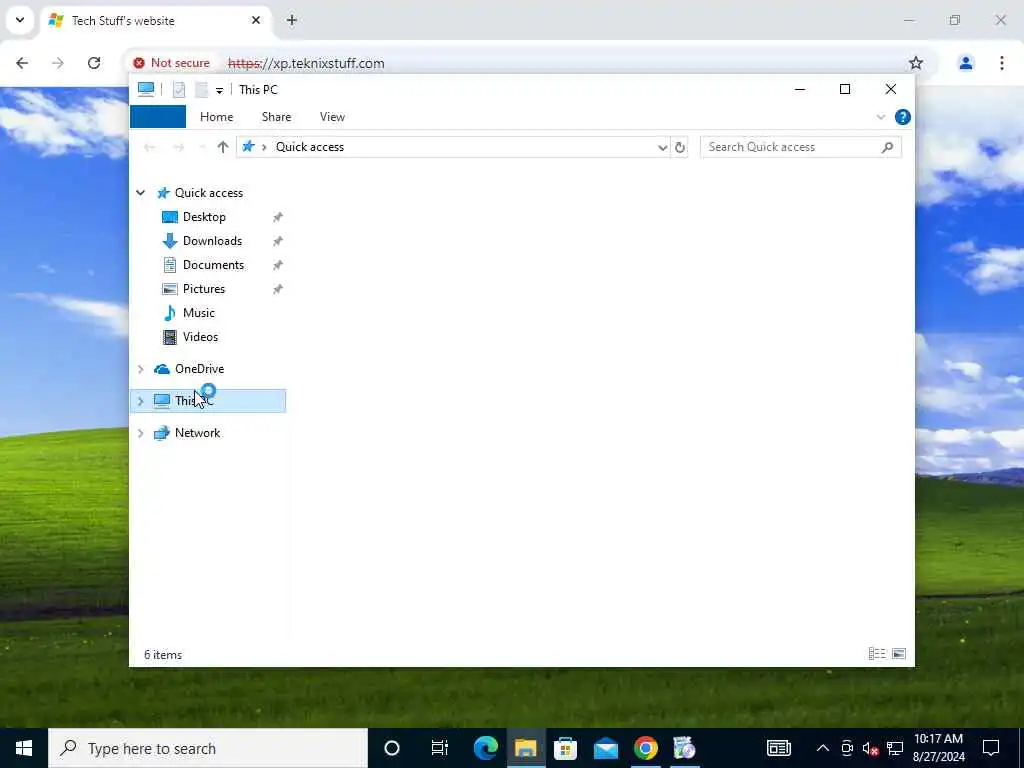Click the This PC icon in title bar
Viewport: 1024px width, 768px height.
[146, 89]
